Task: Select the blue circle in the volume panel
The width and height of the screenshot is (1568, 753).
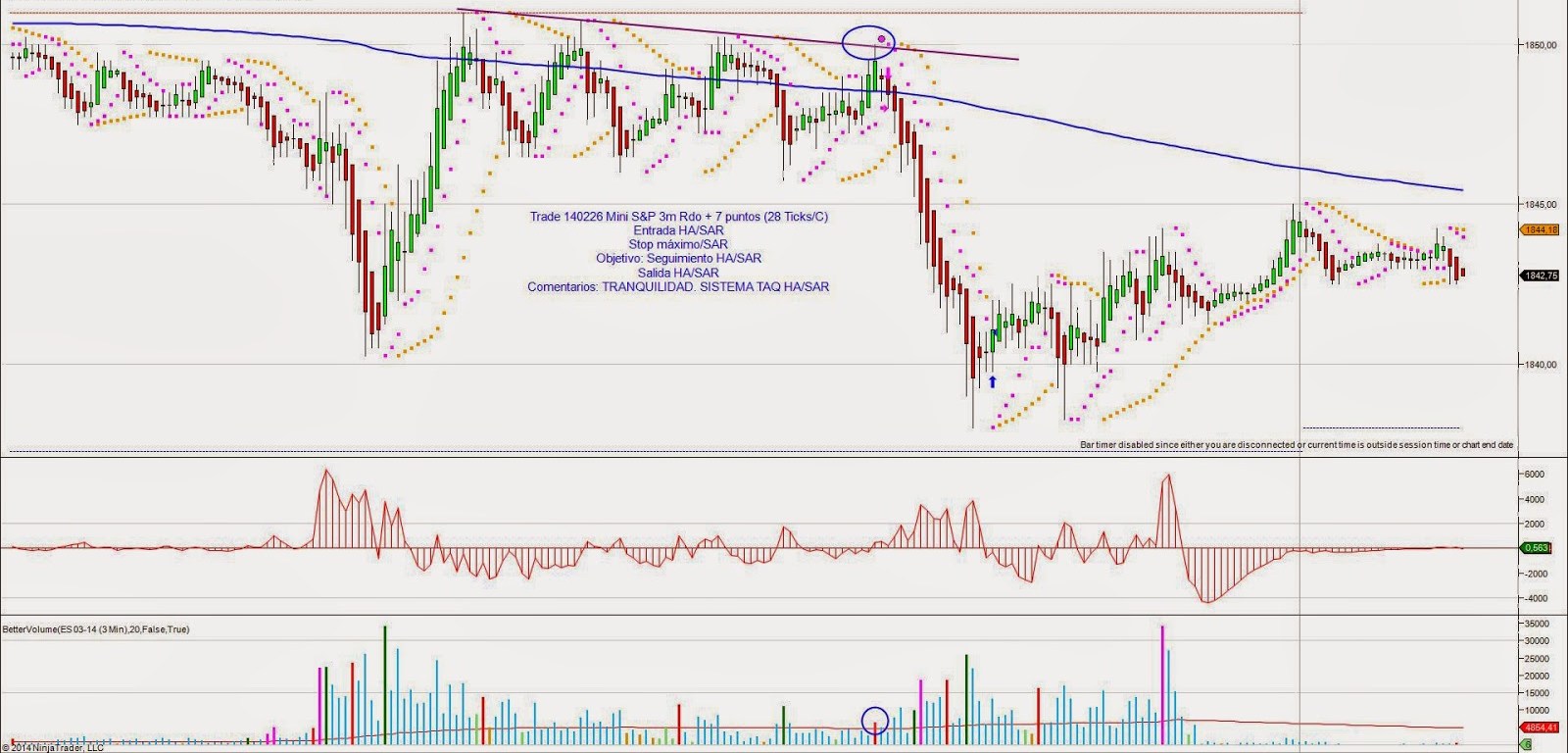Action: (874, 722)
